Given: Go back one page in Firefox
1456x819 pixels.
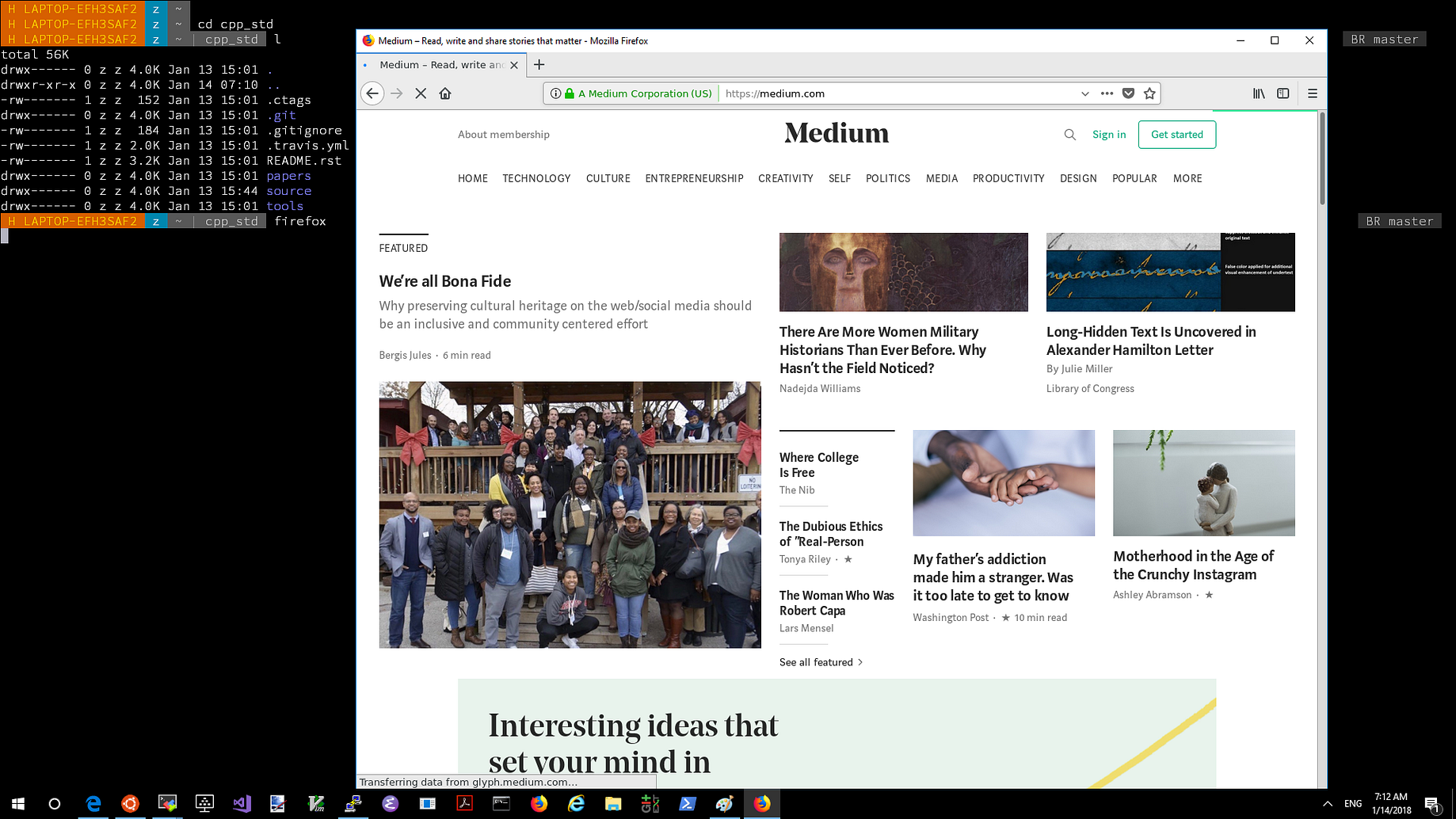Looking at the screenshot, I should [x=372, y=93].
